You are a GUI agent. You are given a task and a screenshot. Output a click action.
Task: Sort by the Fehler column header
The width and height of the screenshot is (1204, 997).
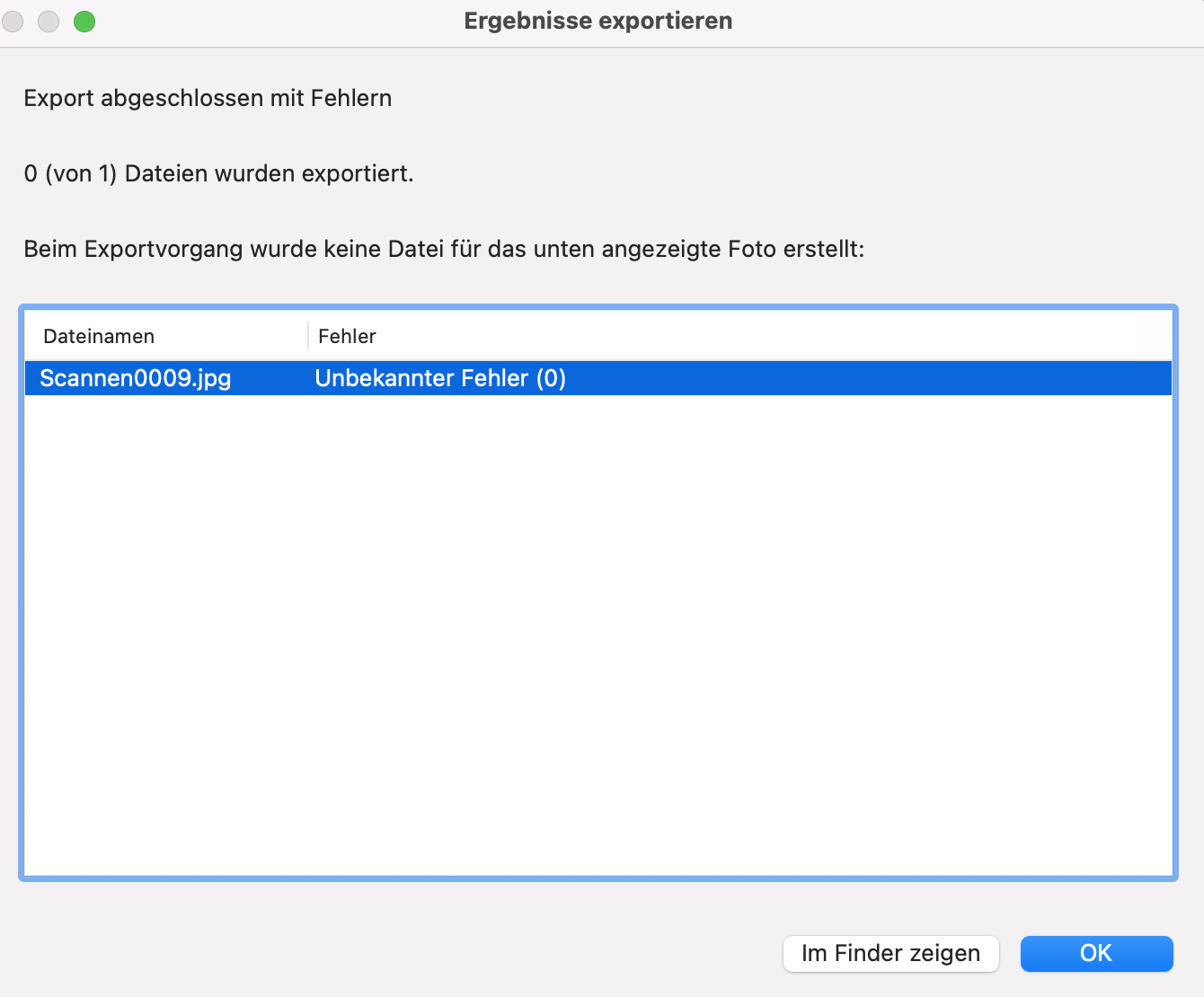click(347, 337)
